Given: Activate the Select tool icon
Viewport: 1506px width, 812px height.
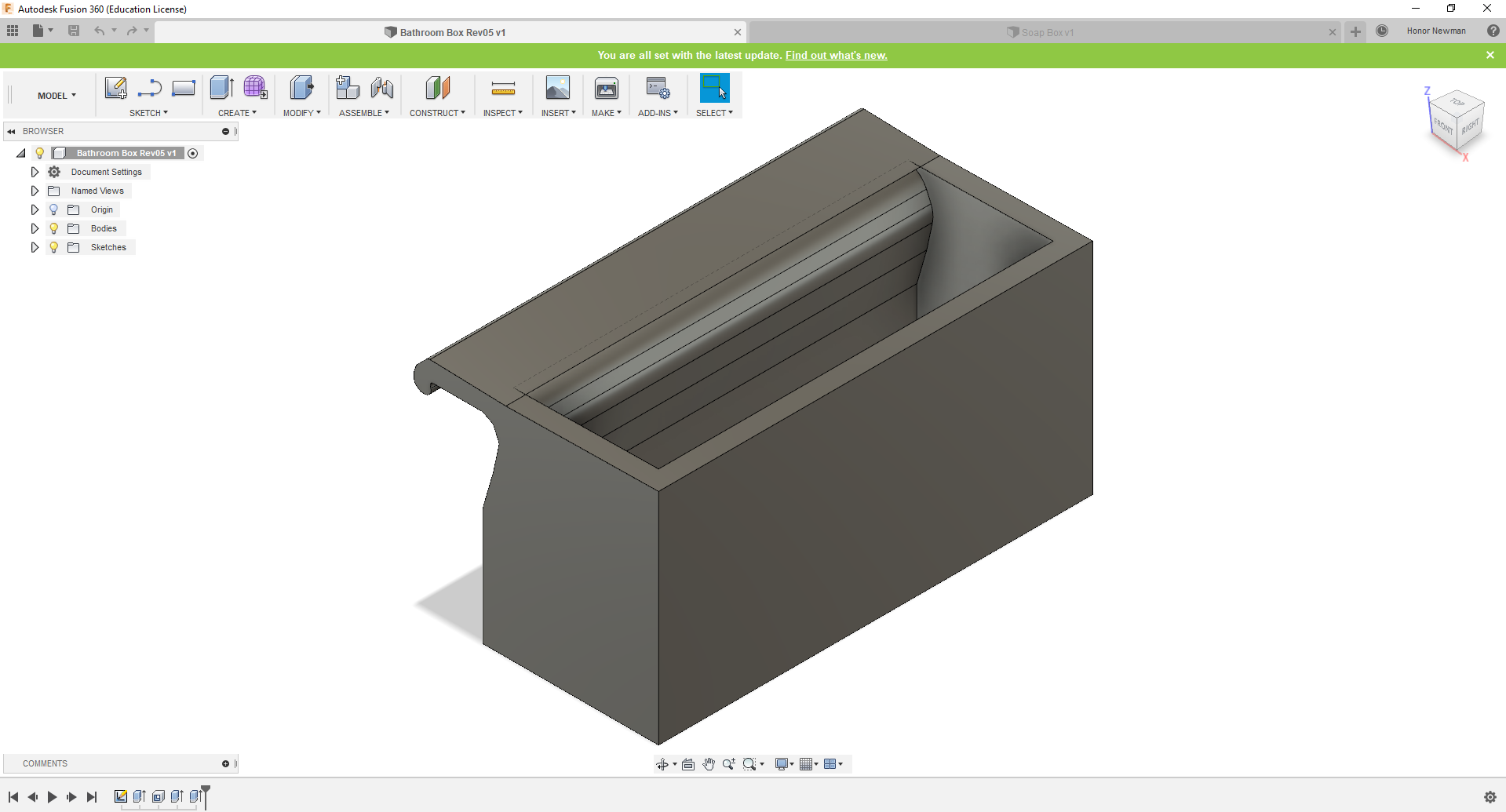Looking at the screenshot, I should pos(715,88).
